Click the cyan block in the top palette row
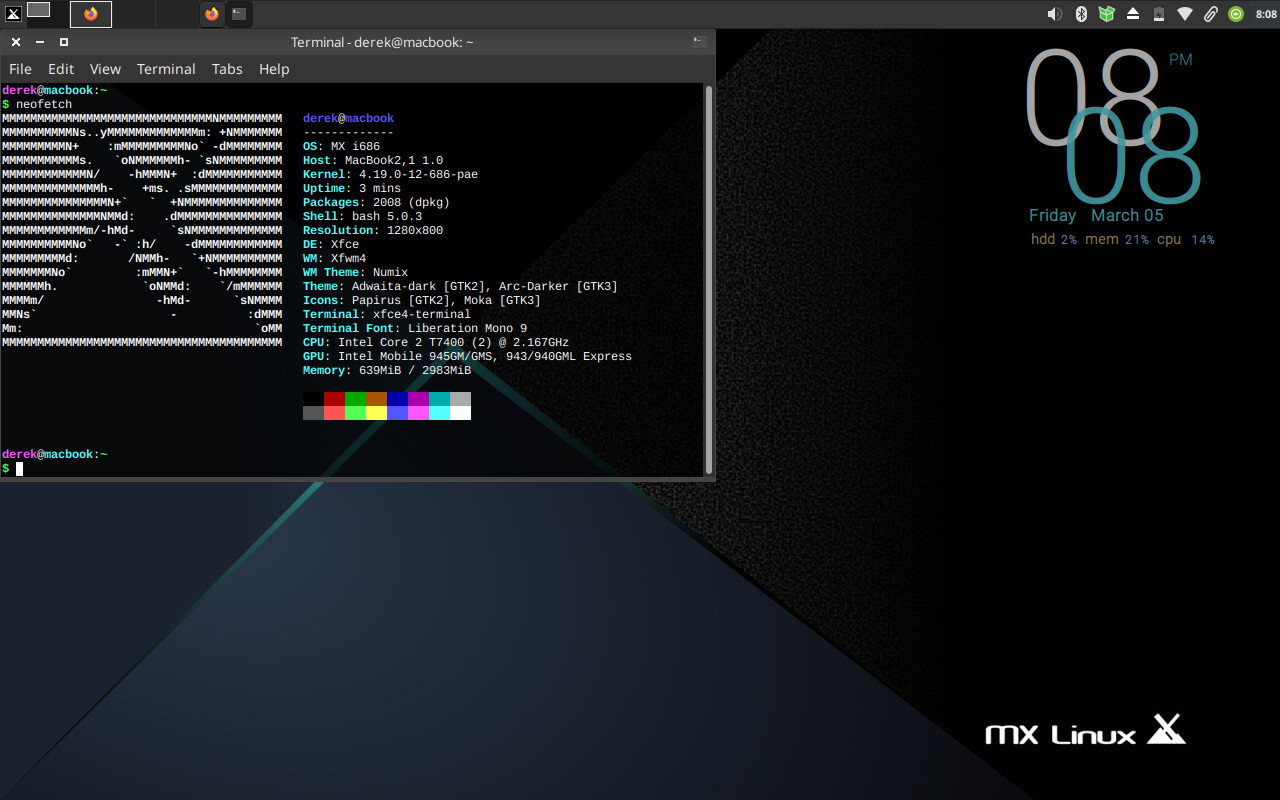1280x800 pixels. point(439,398)
